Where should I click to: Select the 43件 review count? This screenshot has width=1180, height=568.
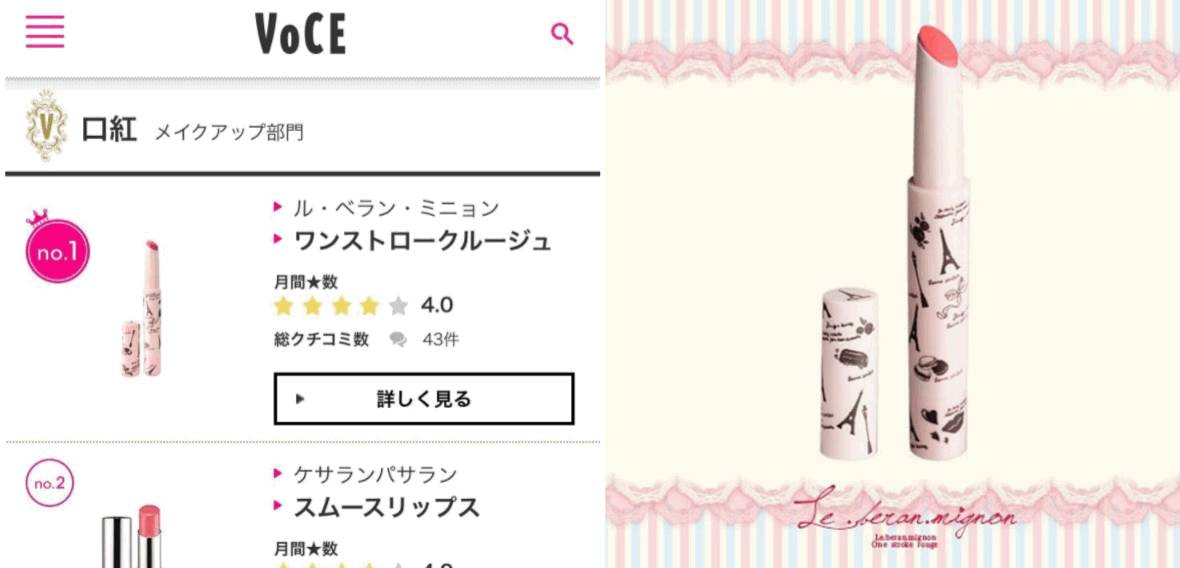point(440,339)
